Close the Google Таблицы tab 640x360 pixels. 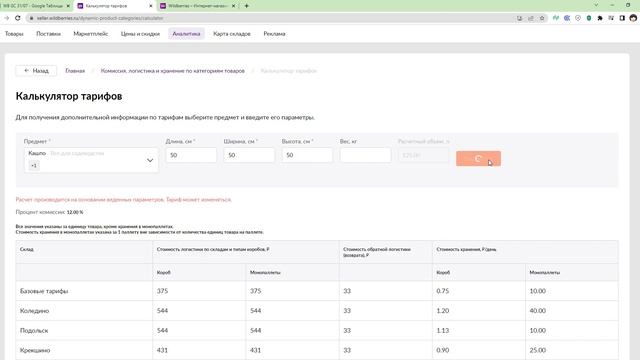point(68,6)
